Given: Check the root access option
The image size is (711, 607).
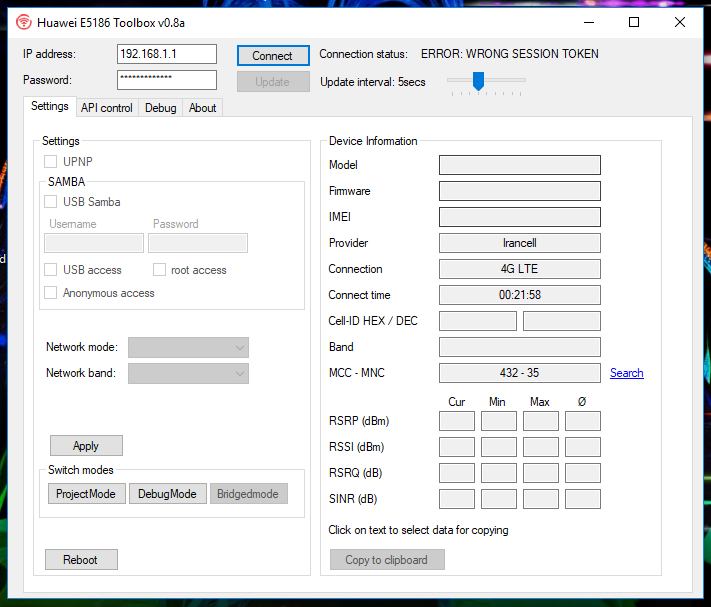Looking at the screenshot, I should pyautogui.click(x=159, y=270).
